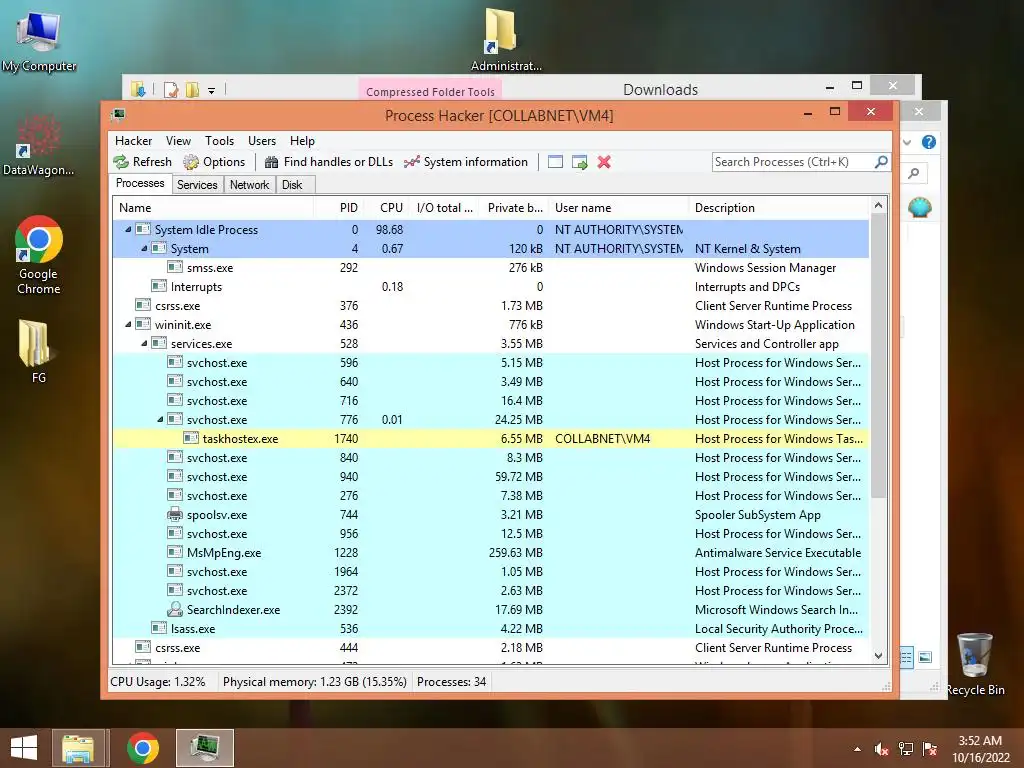The image size is (1024, 768).
Task: Open Options from the toolbar
Action: tap(214, 162)
